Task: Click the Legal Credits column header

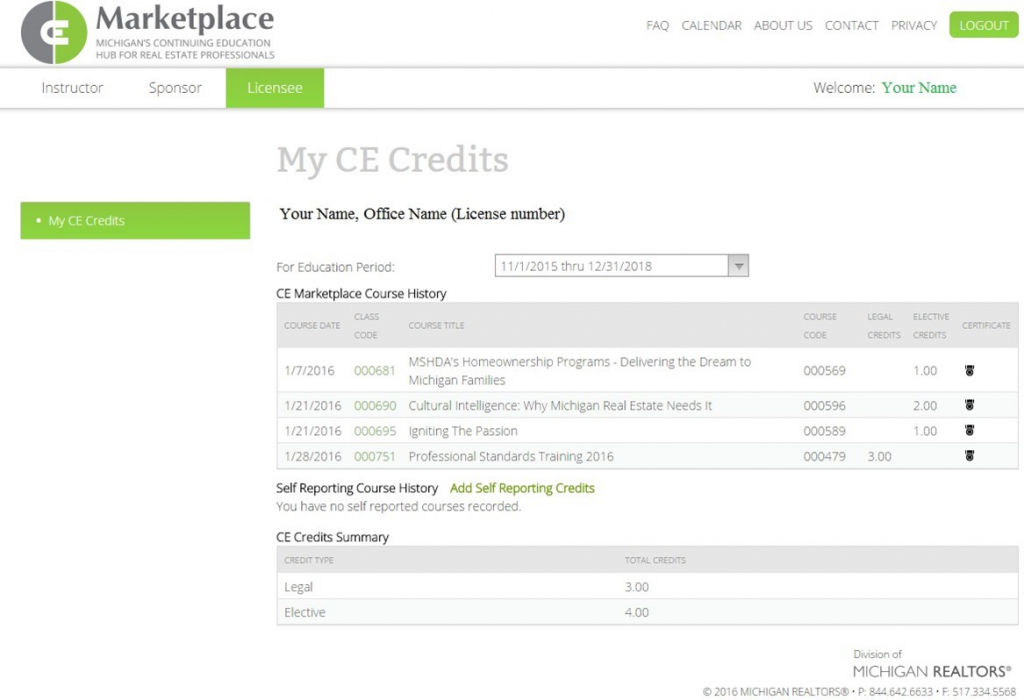Action: (884, 325)
